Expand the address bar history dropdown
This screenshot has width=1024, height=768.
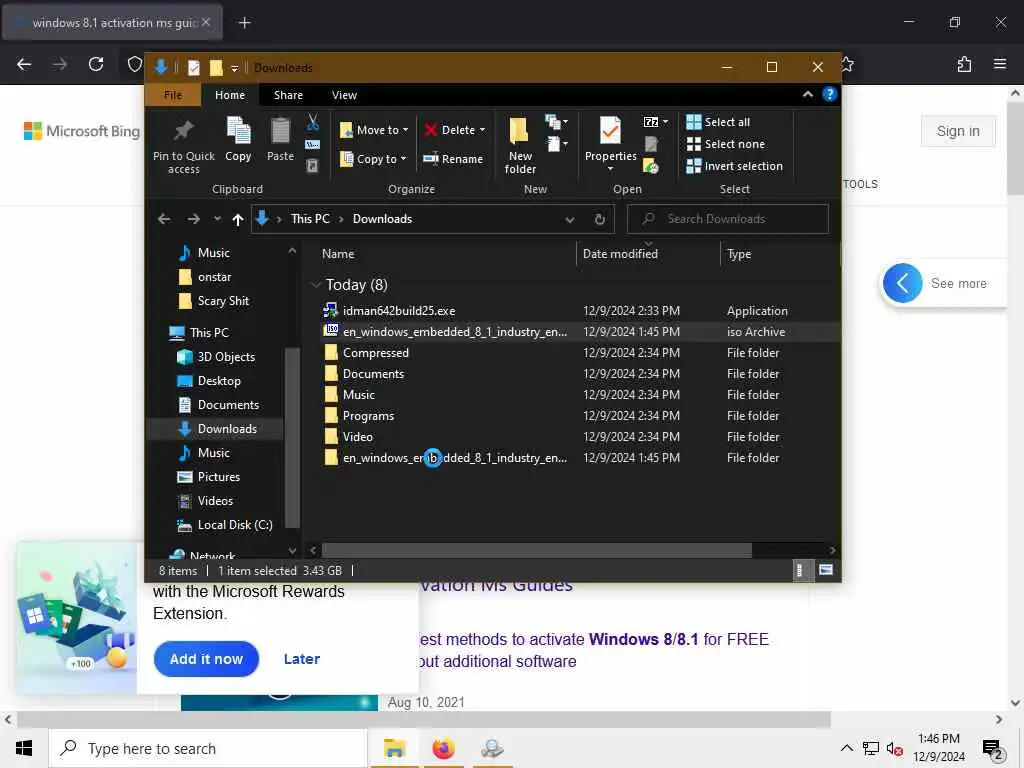[x=569, y=219]
